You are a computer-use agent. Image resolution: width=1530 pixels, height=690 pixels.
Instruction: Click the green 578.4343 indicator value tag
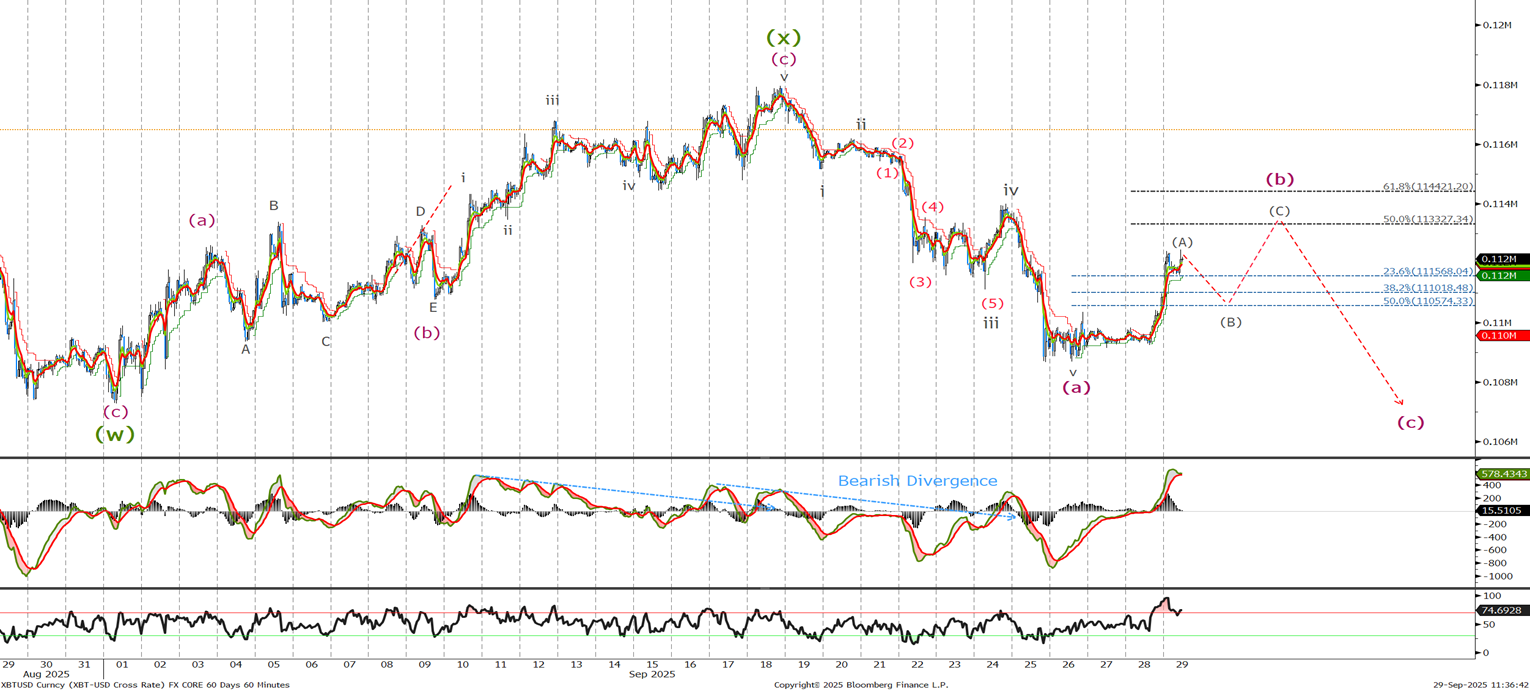tap(1502, 473)
